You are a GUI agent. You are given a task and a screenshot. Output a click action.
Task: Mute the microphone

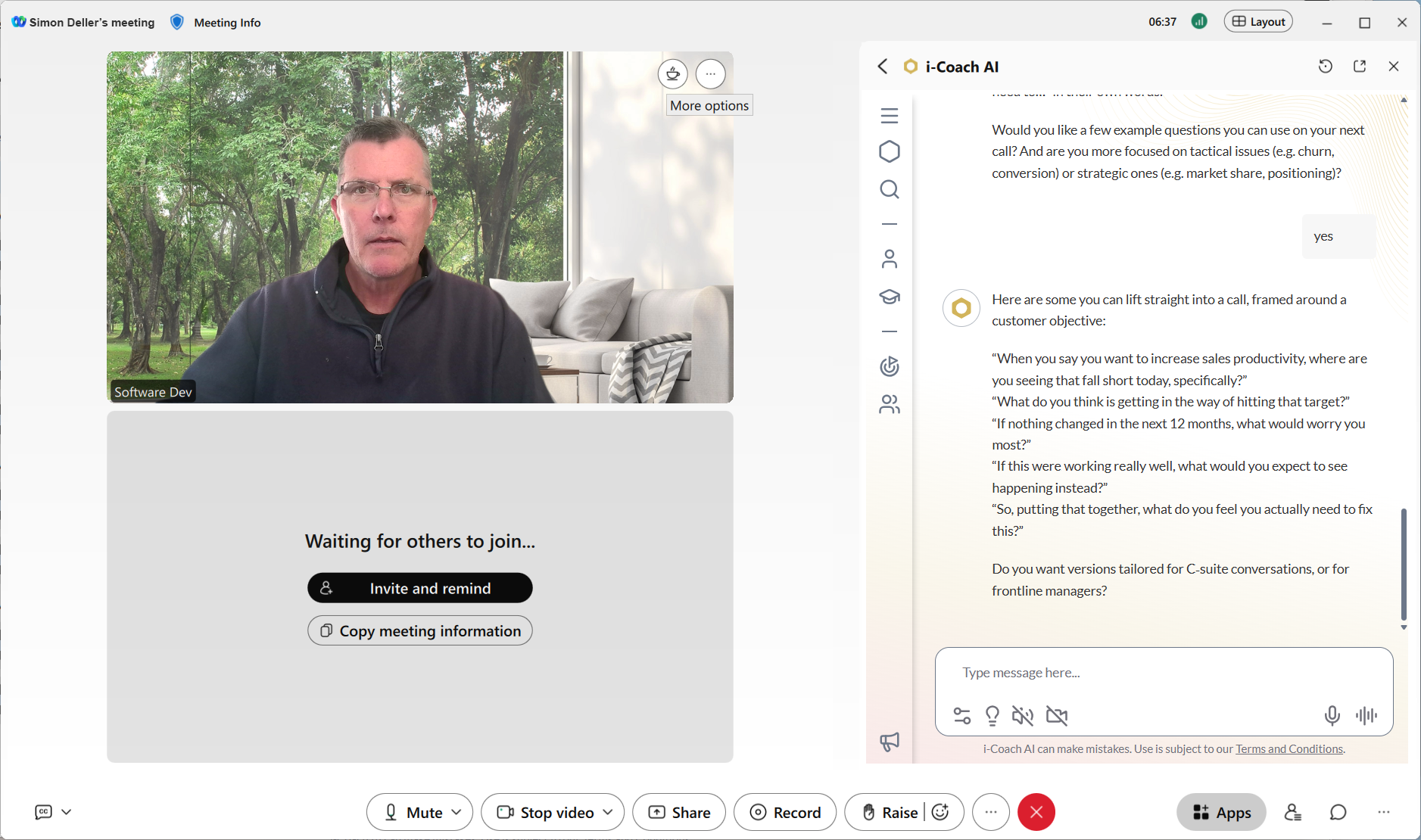tap(413, 812)
